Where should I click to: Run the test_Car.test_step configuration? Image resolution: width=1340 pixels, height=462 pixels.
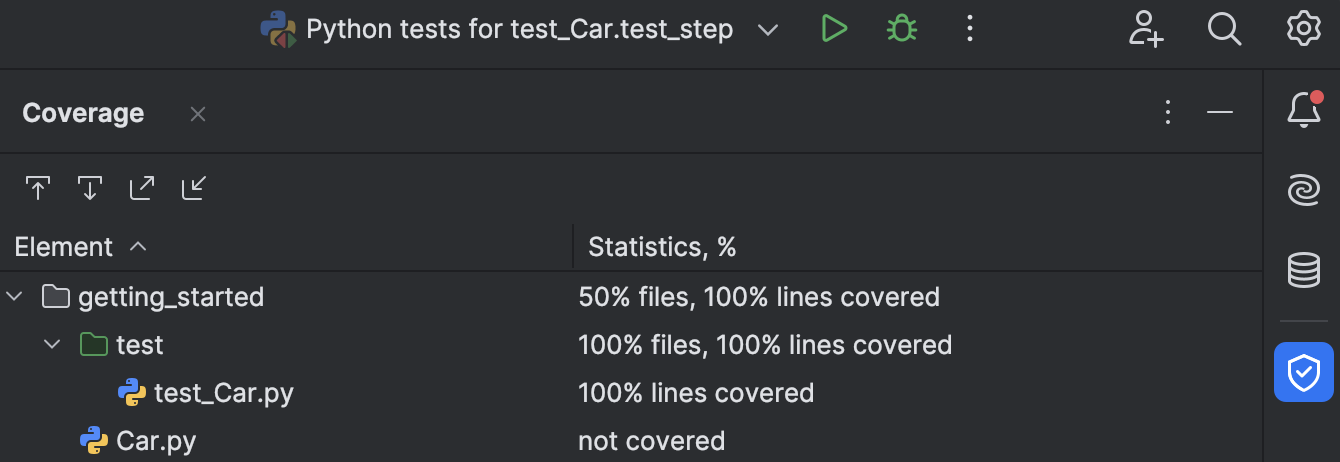point(834,29)
